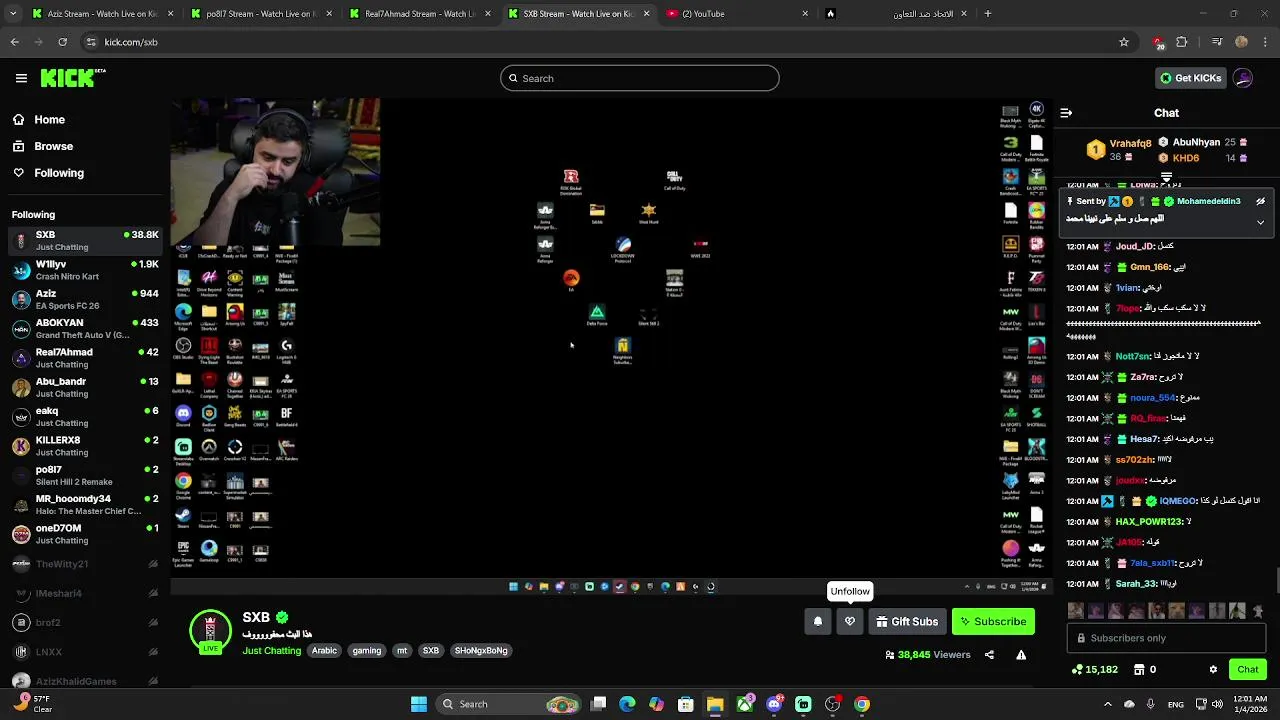This screenshot has width=1280, height=720.
Task: Open Windows Start menu
Action: coord(419,704)
